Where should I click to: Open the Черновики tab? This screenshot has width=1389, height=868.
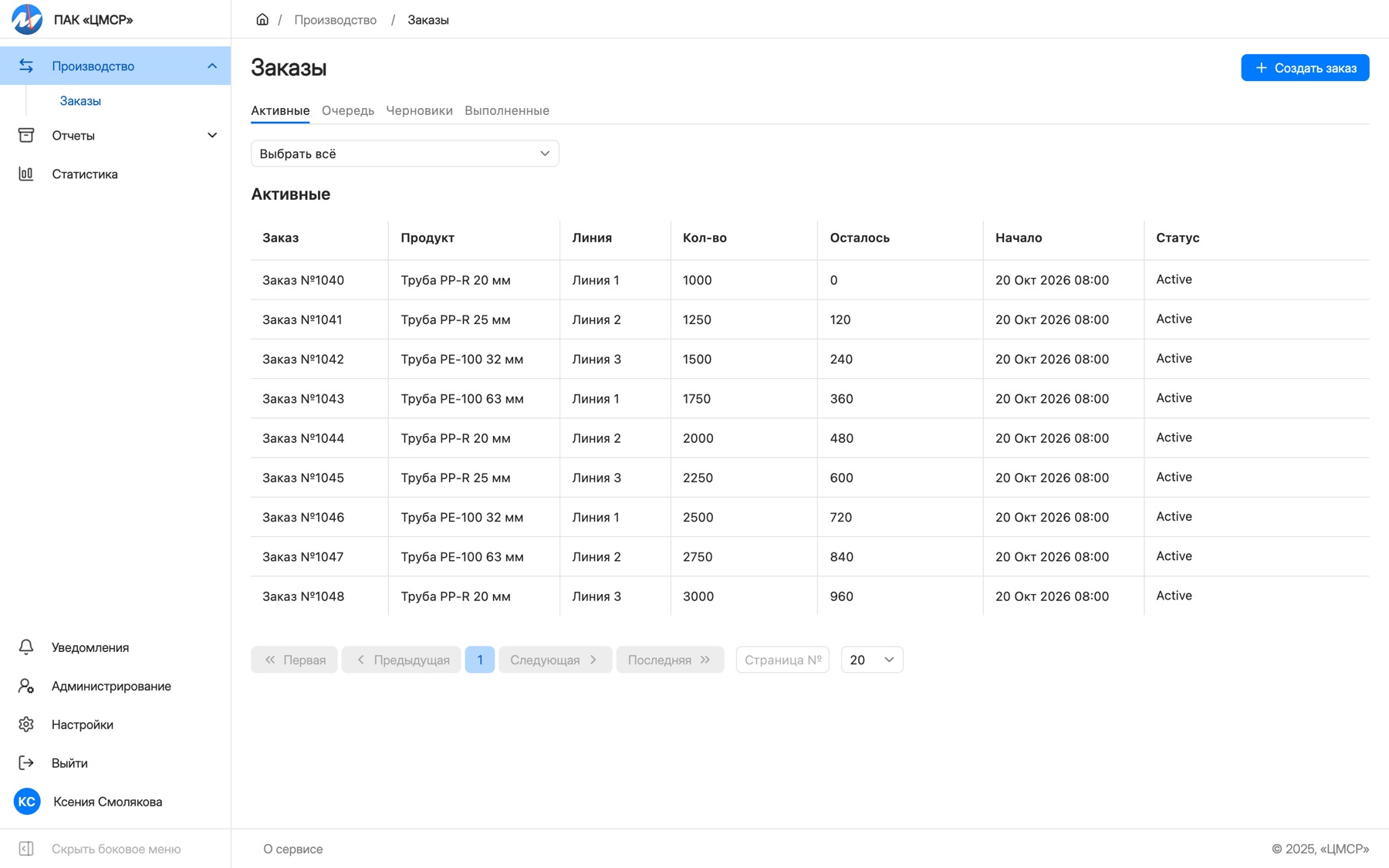(419, 110)
